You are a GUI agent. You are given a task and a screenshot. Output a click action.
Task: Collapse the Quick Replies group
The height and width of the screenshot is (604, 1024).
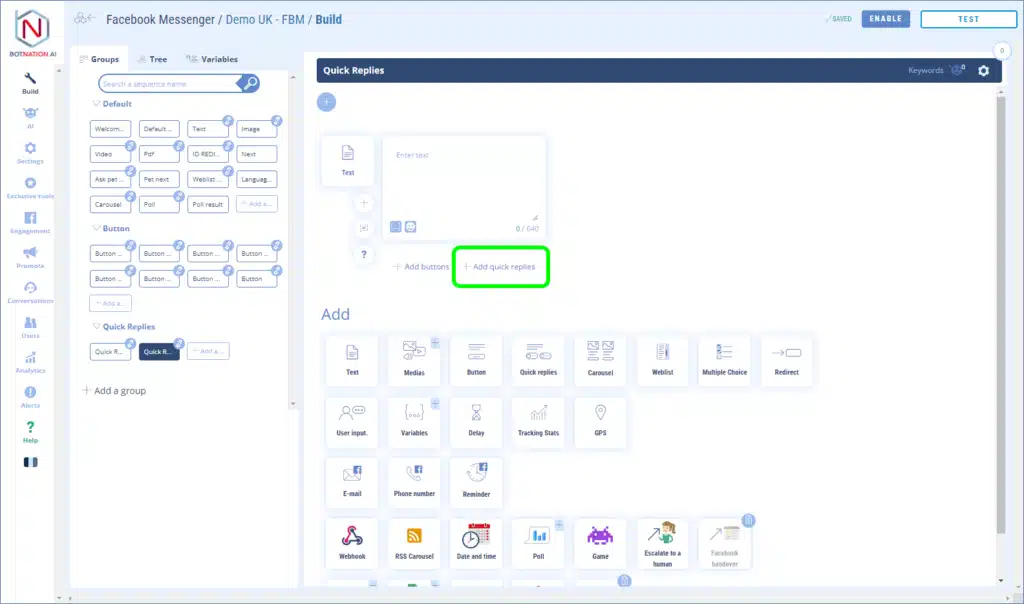pyautogui.click(x=96, y=327)
